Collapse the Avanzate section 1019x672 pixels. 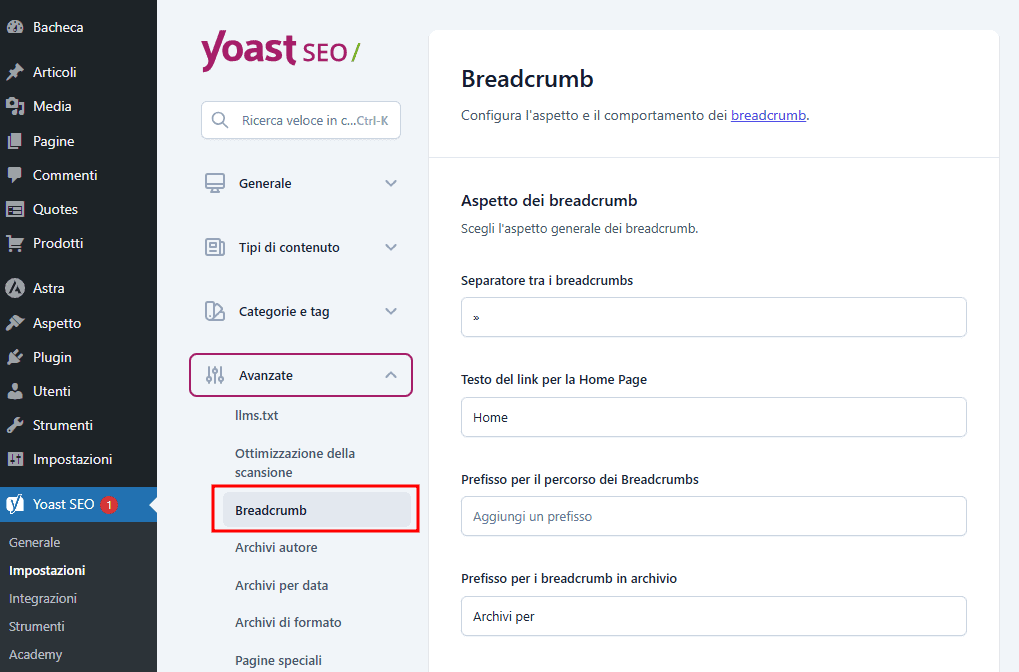click(x=389, y=375)
